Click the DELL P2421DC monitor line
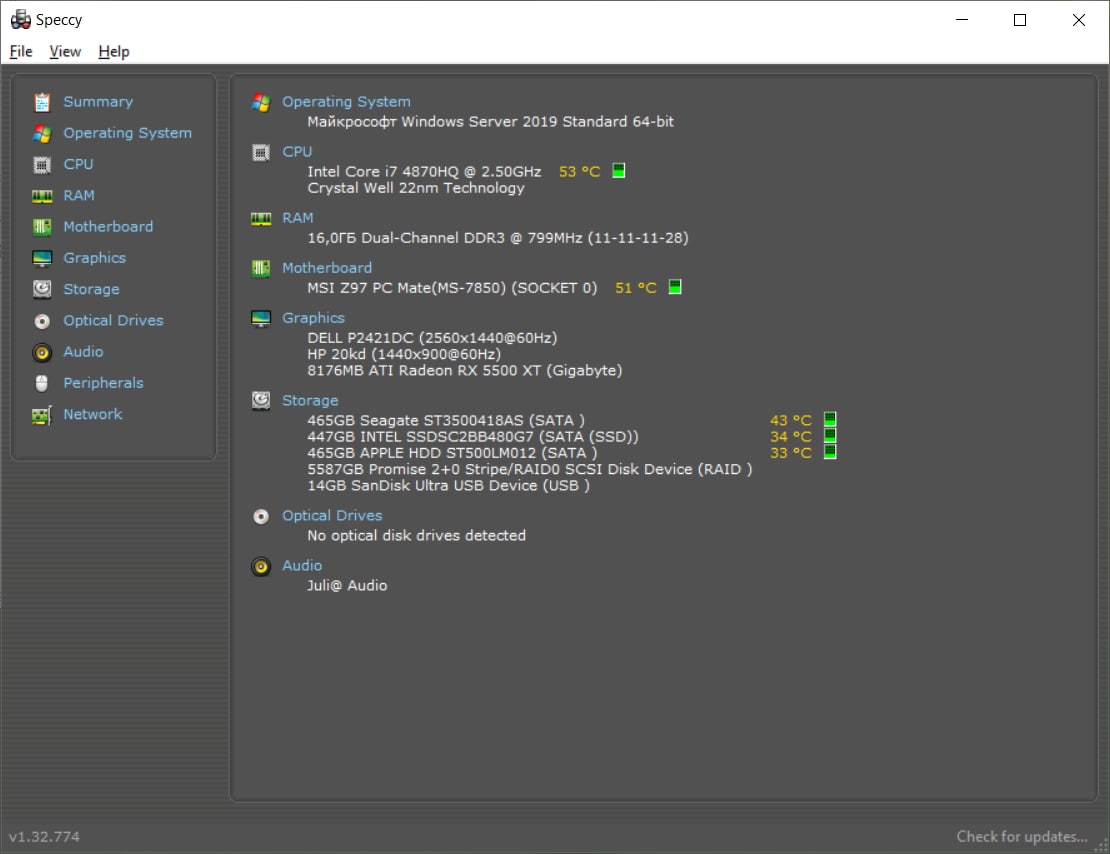Screen dimensions: 1110x854 click(432, 338)
